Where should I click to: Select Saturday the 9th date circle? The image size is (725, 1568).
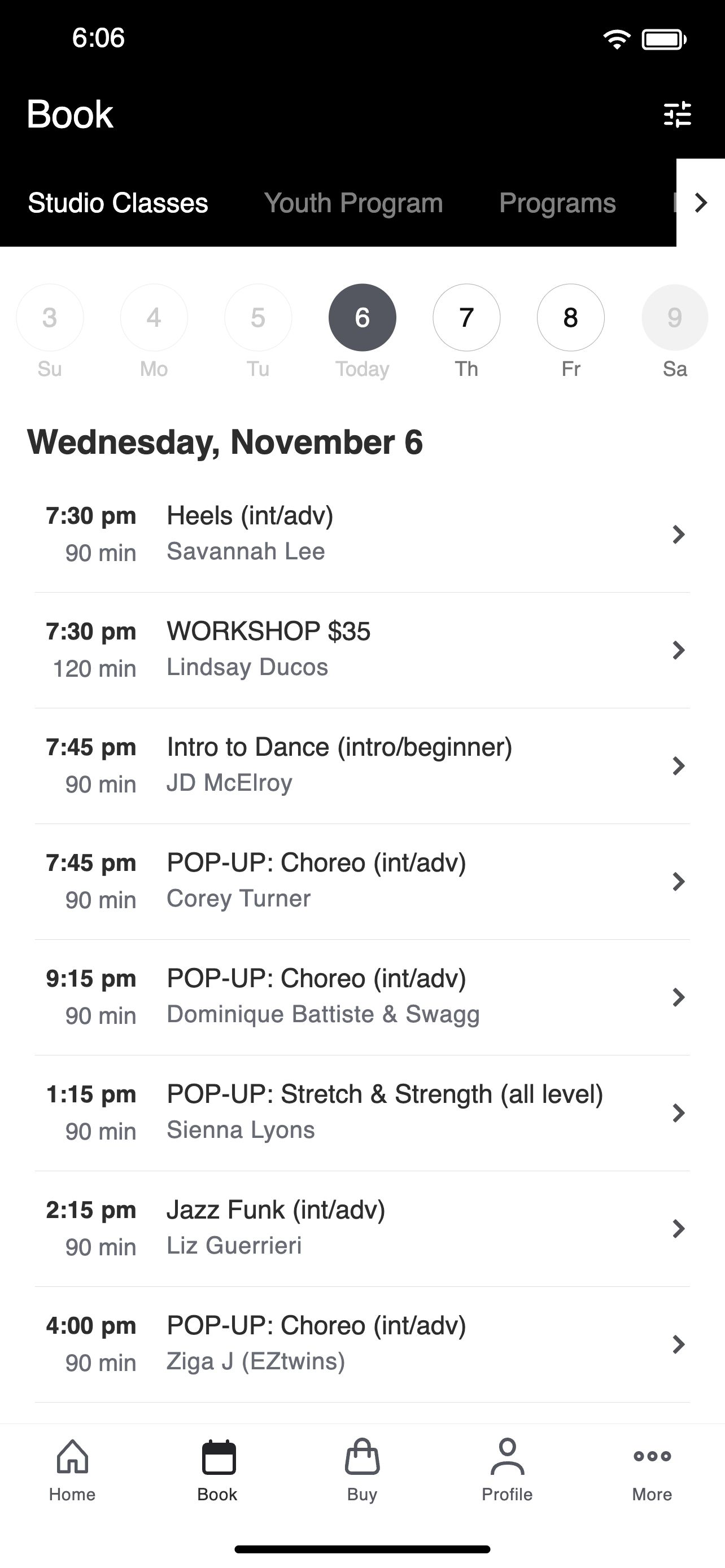[x=675, y=317]
